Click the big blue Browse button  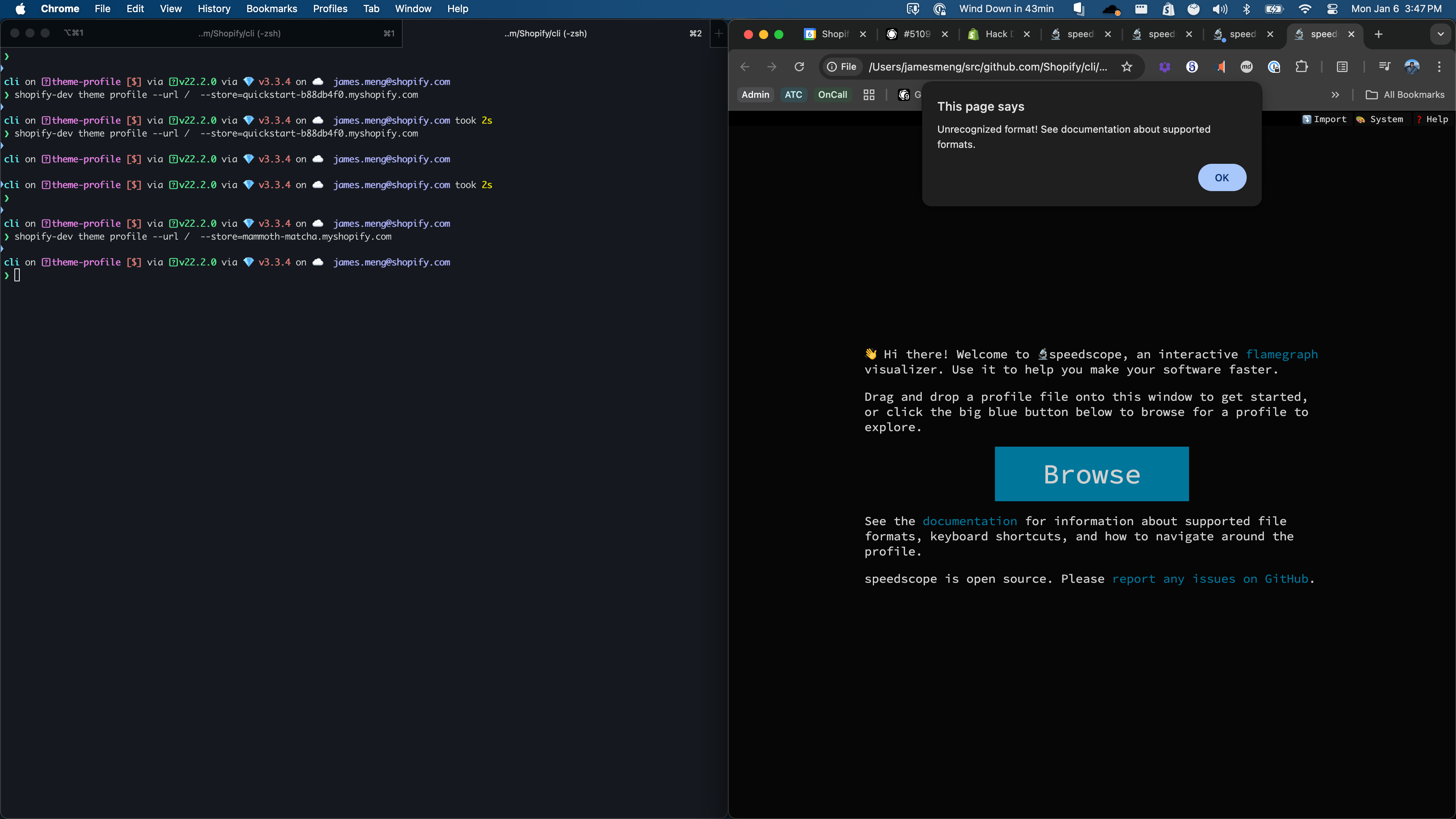pyautogui.click(x=1092, y=474)
